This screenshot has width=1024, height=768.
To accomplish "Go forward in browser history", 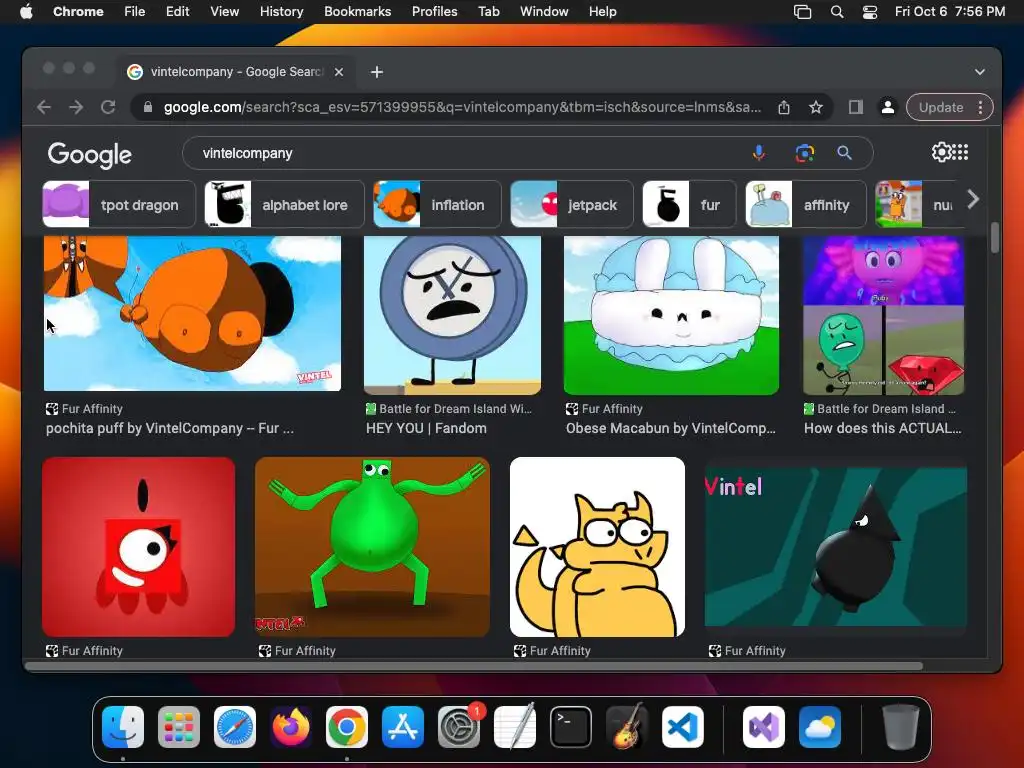I will click(76, 107).
